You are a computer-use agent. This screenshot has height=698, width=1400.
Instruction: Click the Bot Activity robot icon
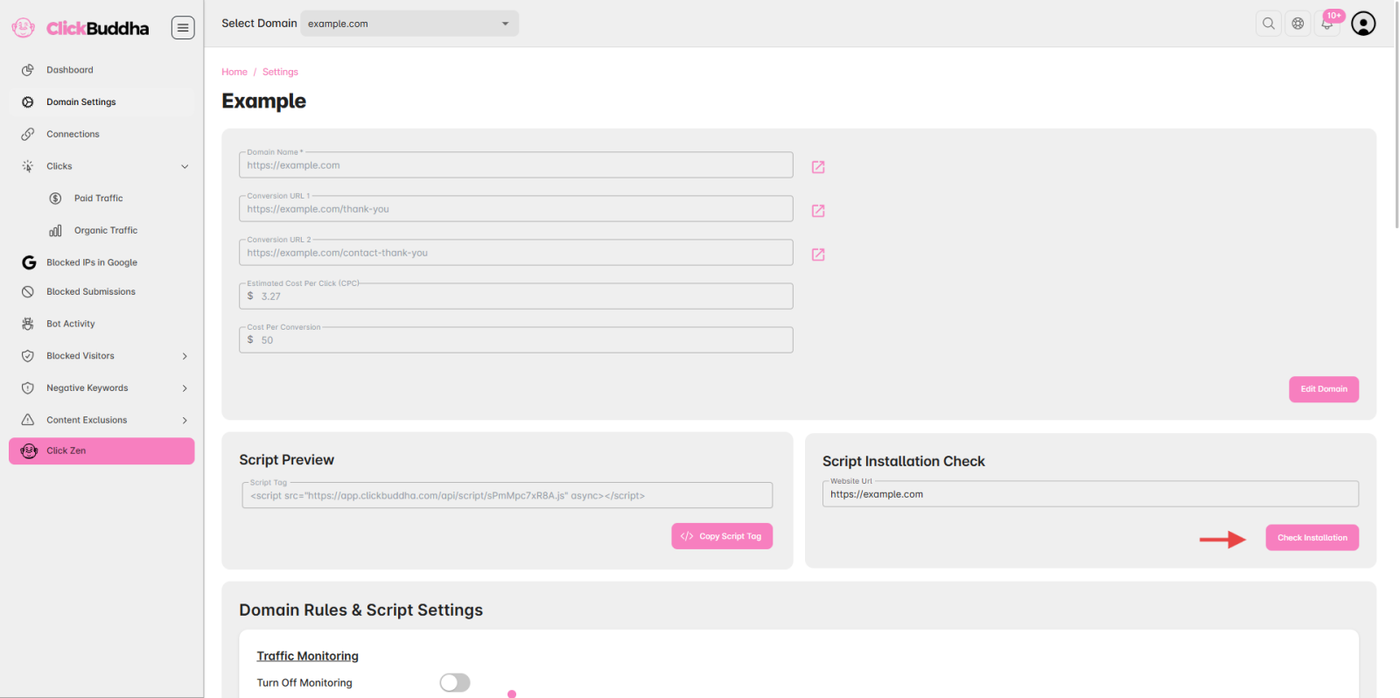coord(28,324)
